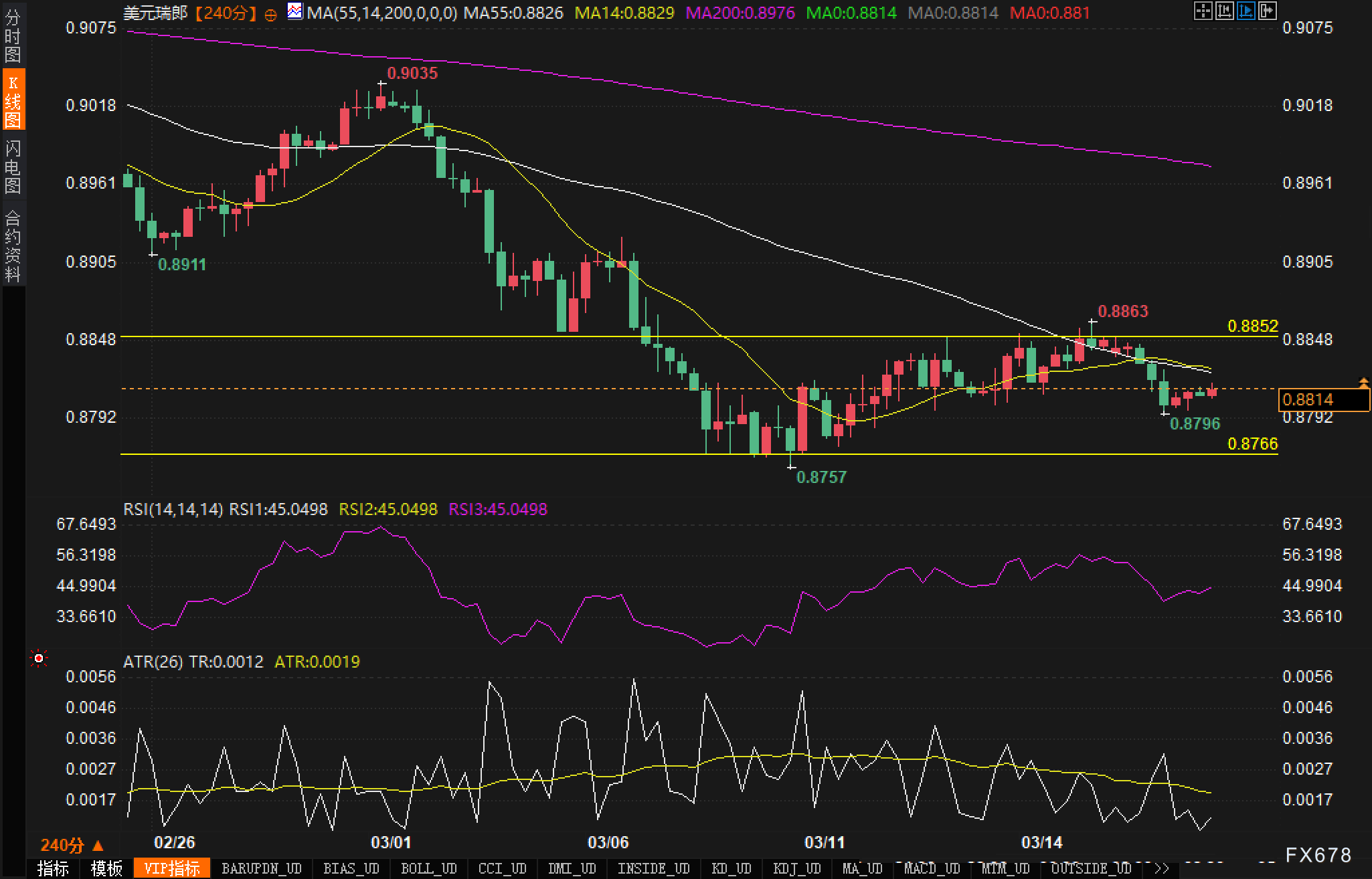Screen dimensions: 1372x879
Task: Click the blue highlighted chart play icon
Action: click(1246, 11)
